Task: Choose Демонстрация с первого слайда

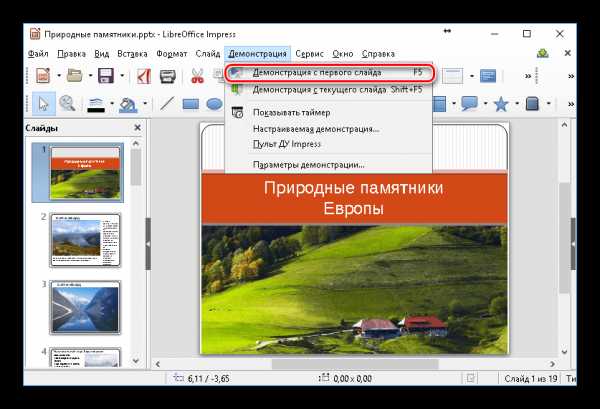Action: [329, 72]
